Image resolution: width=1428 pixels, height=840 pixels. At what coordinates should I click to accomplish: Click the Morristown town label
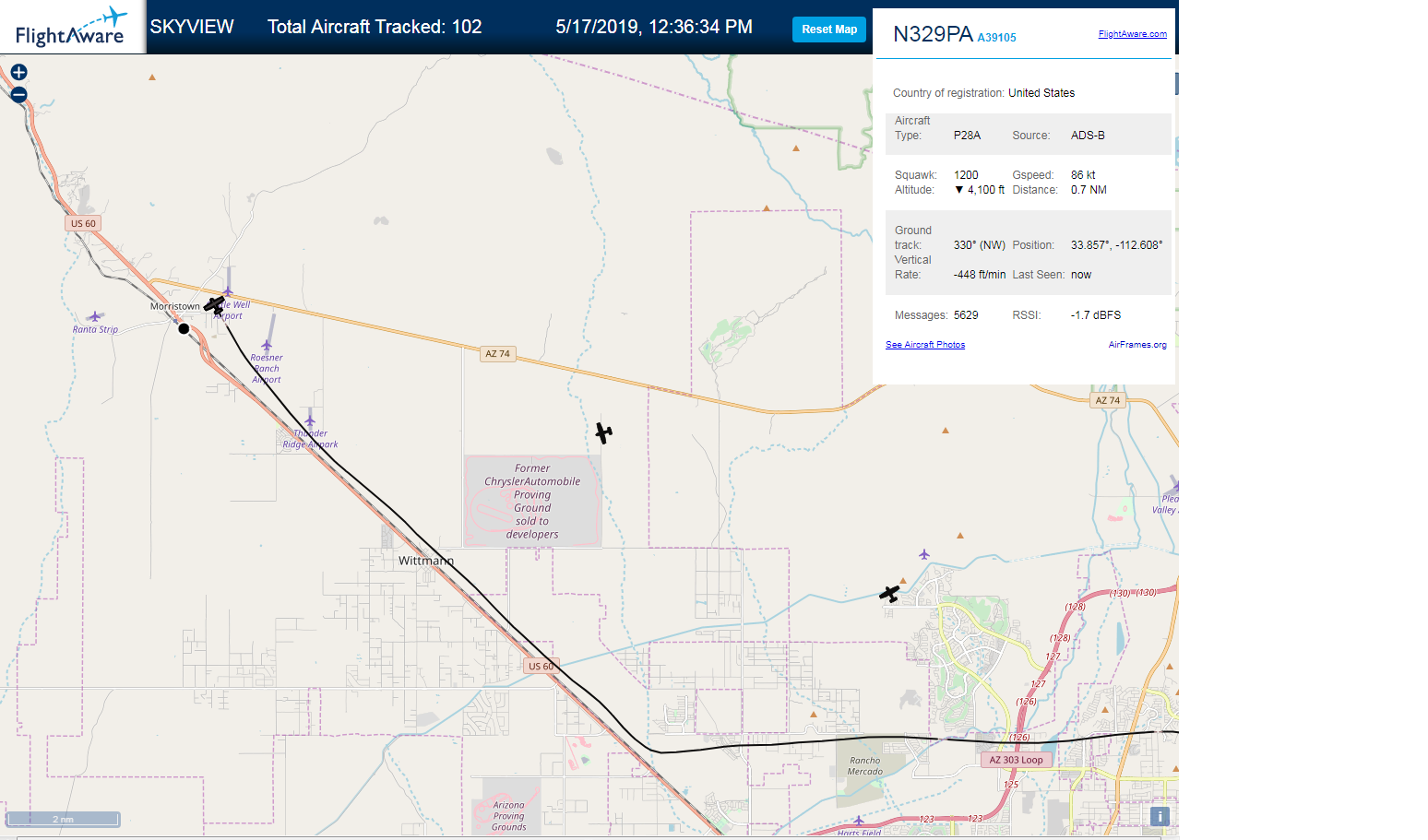(175, 306)
